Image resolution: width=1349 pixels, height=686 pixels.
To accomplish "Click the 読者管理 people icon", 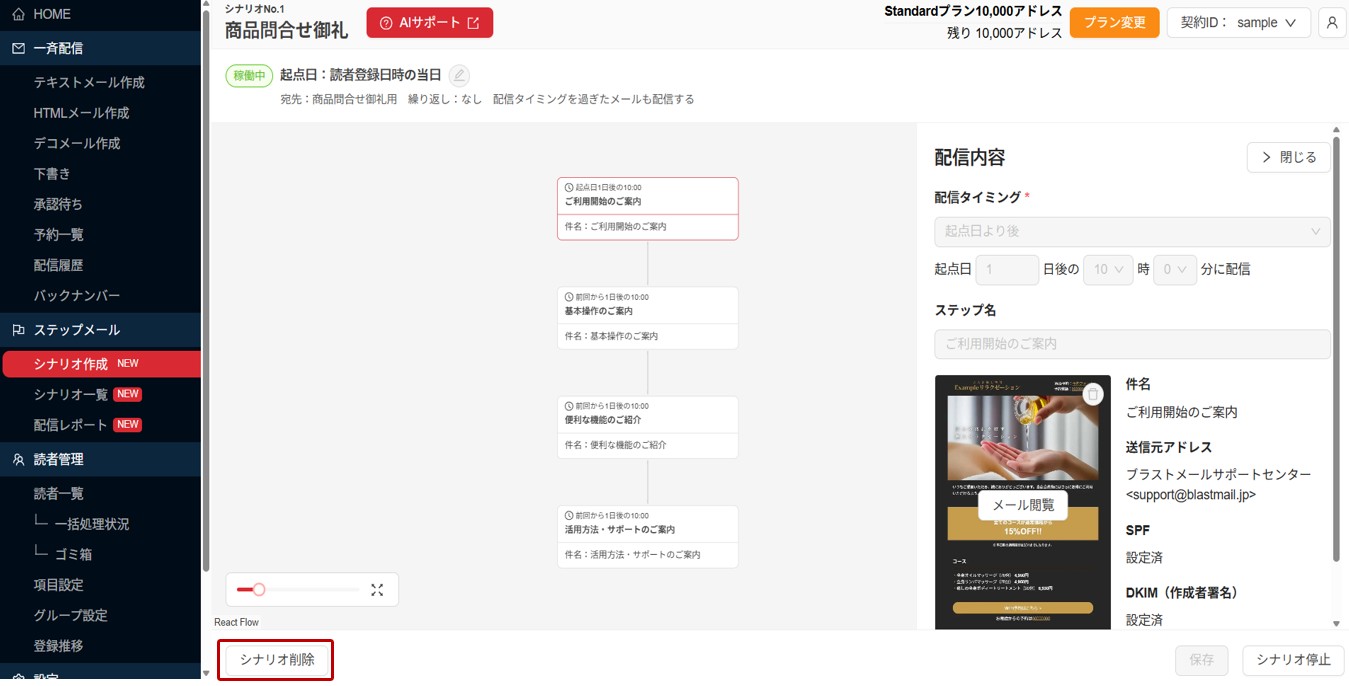I will 18,460.
